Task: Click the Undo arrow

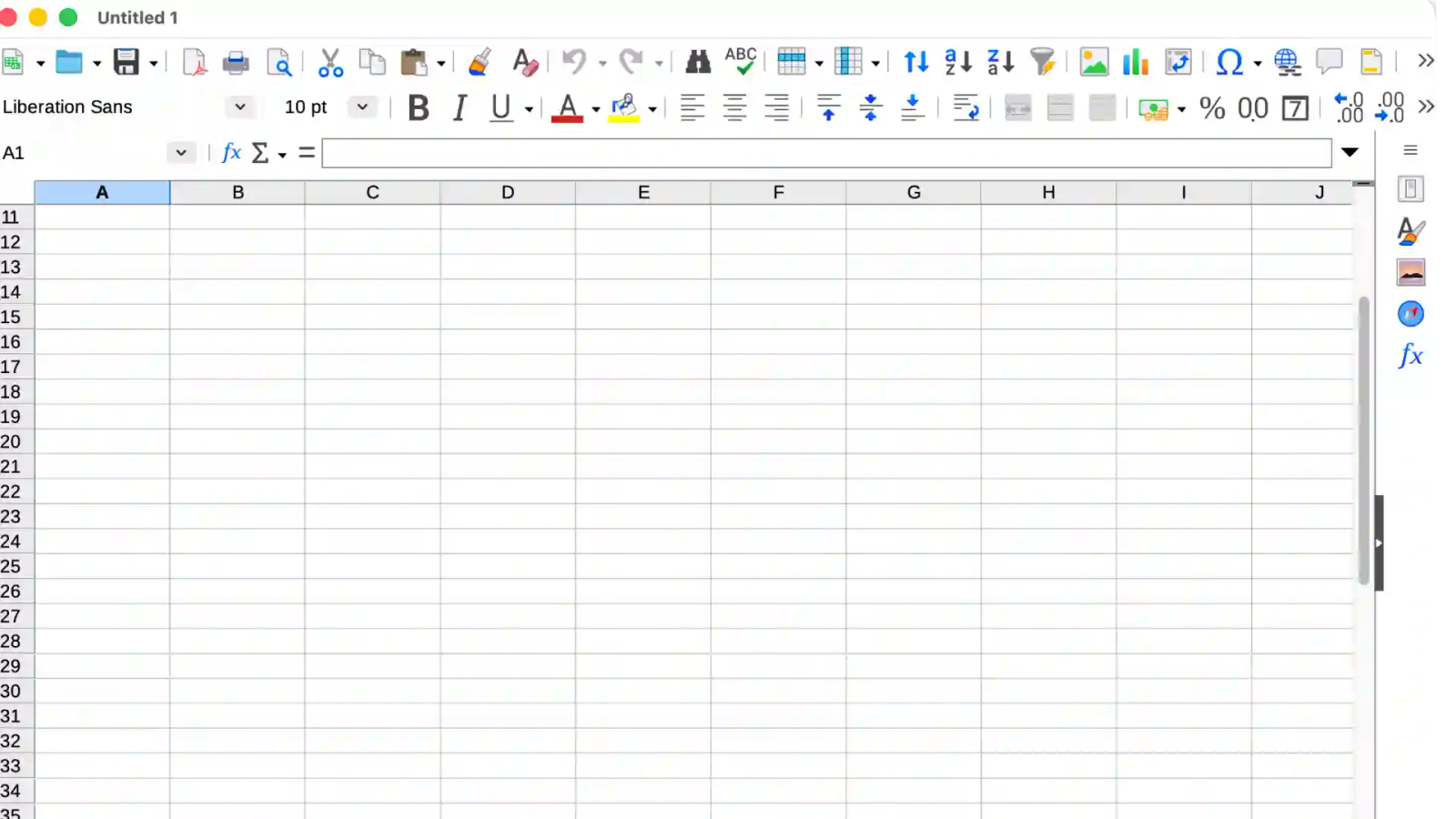Action: click(x=573, y=62)
